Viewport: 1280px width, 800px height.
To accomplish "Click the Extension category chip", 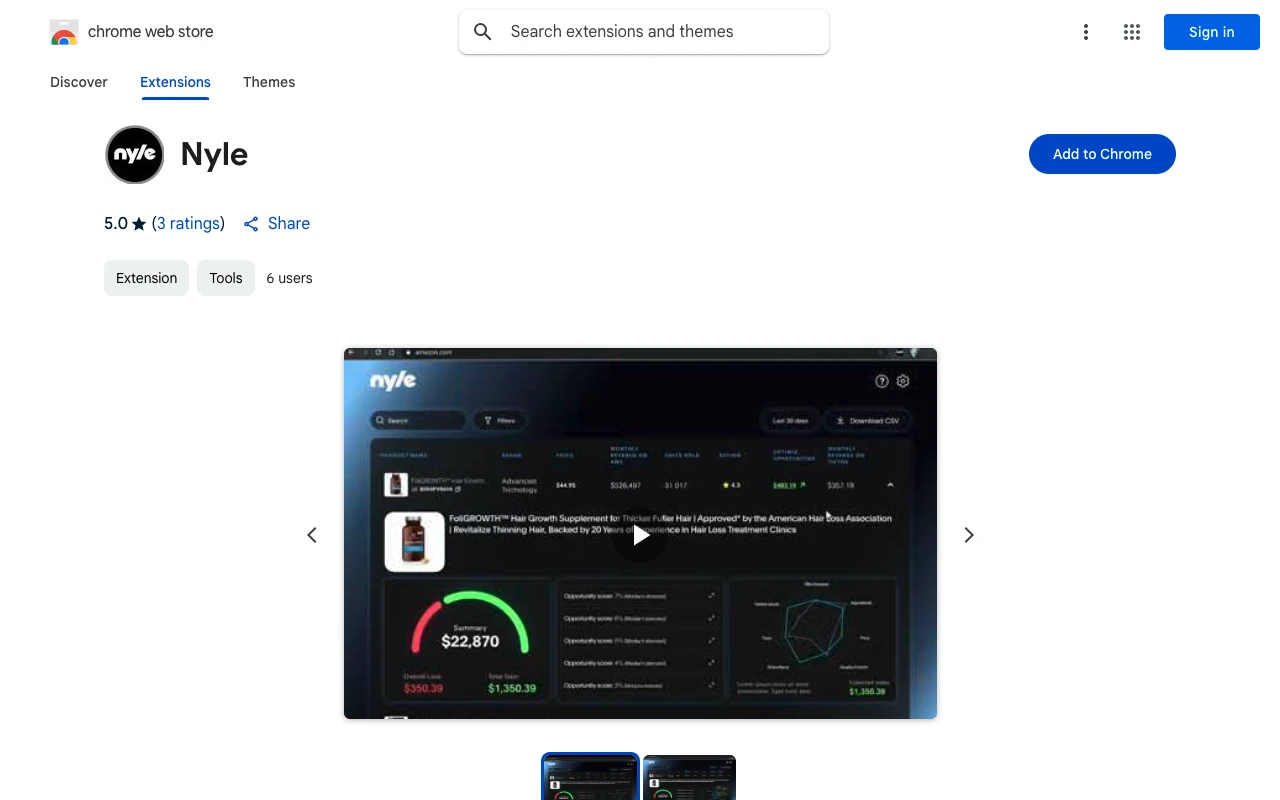I will click(x=146, y=278).
